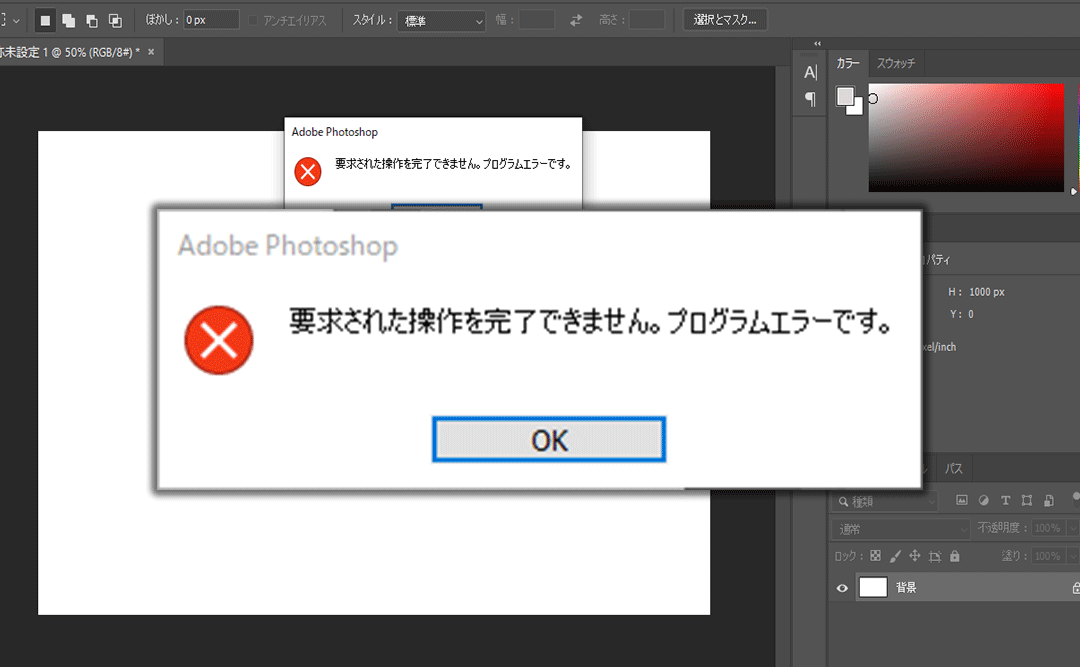The width and height of the screenshot is (1080, 667).
Task: Click the 背景 layer thumbnail
Action: (x=873, y=587)
